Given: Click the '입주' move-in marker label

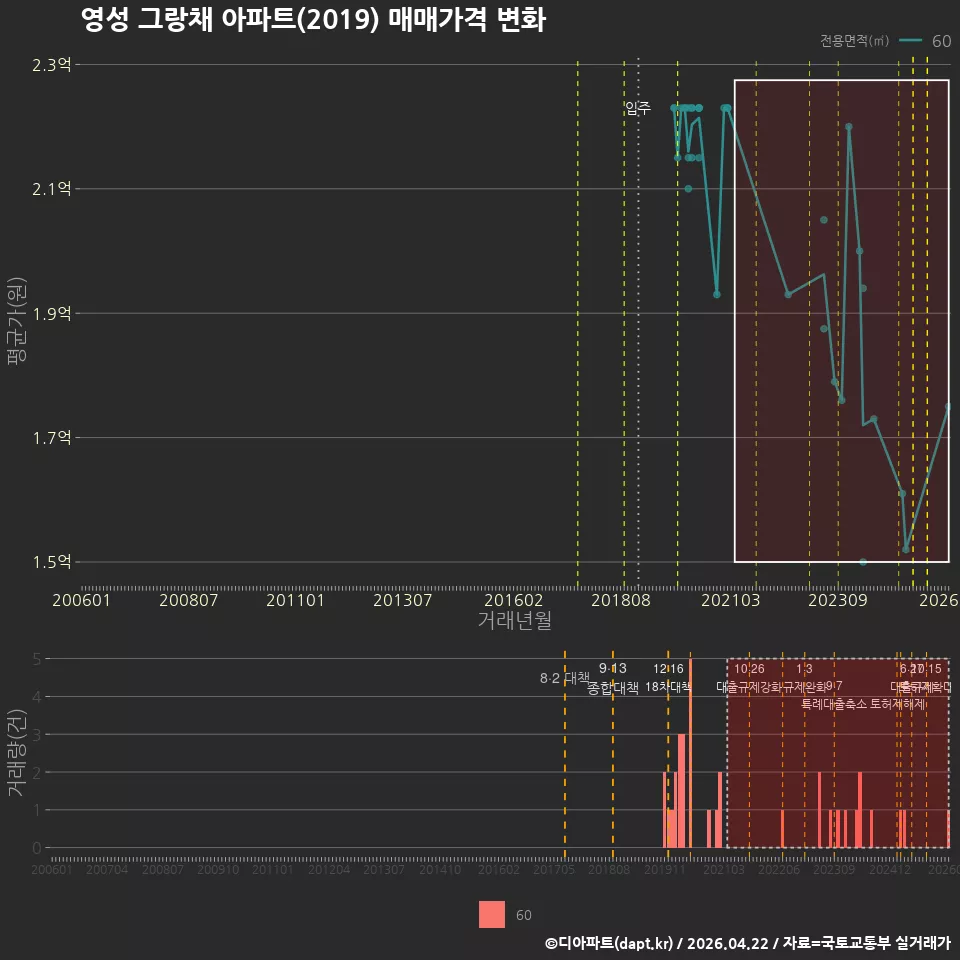Looking at the screenshot, I should click(638, 108).
